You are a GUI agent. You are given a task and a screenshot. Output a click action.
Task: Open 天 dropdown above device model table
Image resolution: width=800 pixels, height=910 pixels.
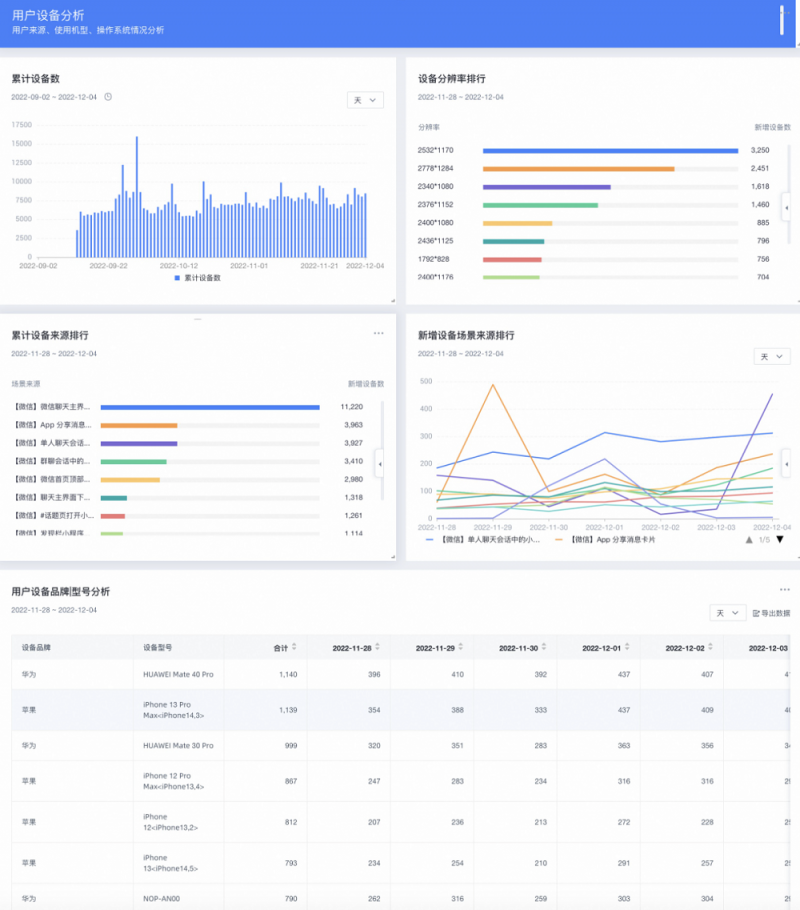click(727, 612)
